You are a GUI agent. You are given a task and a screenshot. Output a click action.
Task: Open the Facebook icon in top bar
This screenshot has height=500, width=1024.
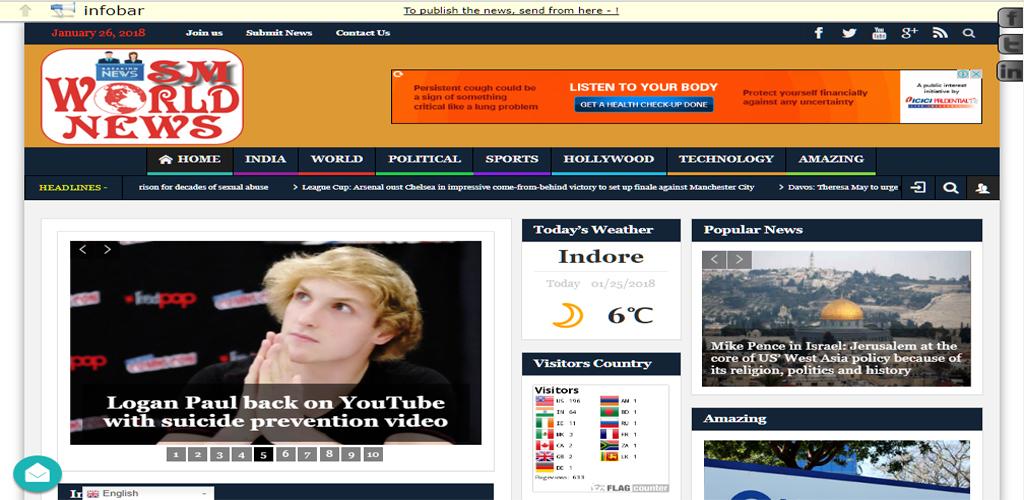(x=818, y=33)
